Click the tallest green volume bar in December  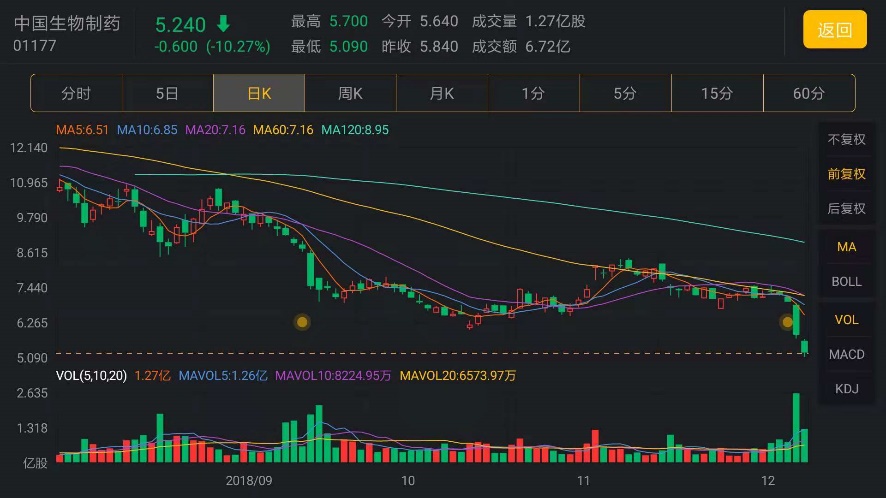[796, 427]
